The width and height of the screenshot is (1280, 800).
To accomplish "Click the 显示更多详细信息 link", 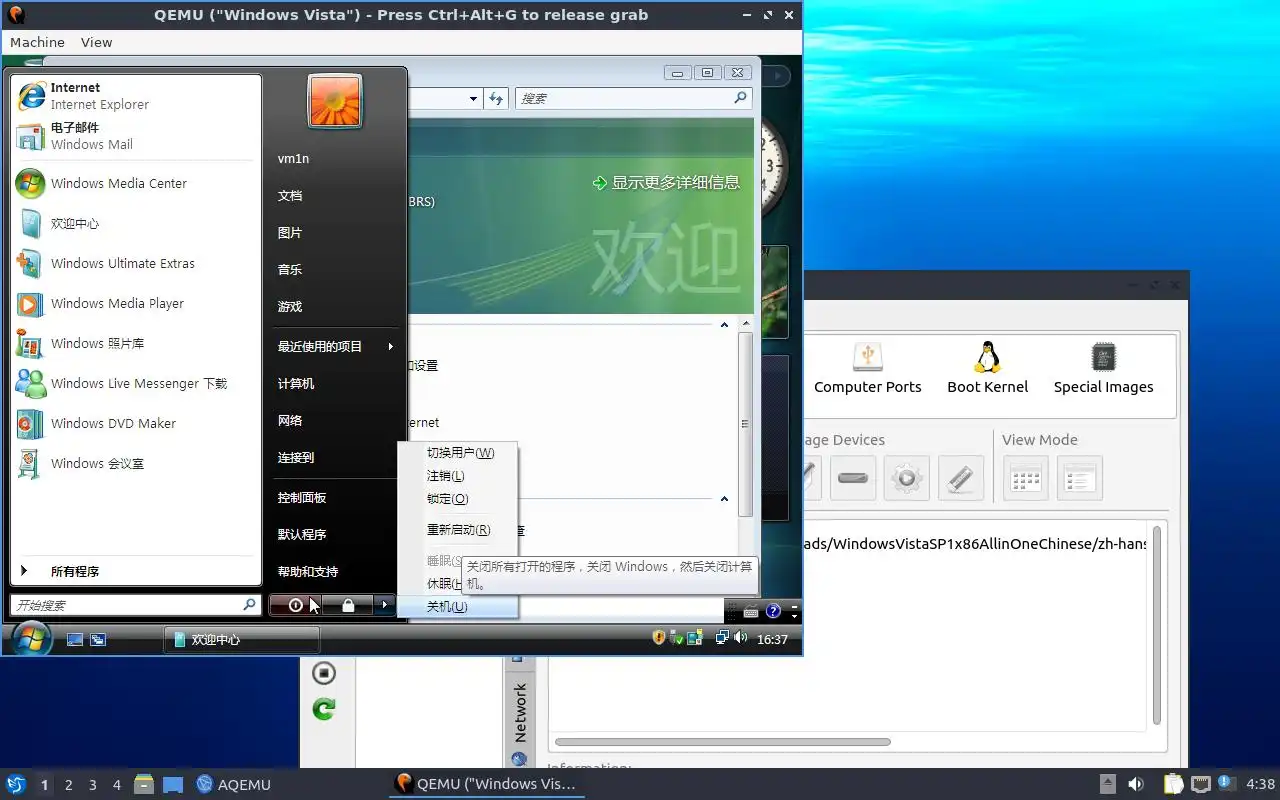I will 666,182.
